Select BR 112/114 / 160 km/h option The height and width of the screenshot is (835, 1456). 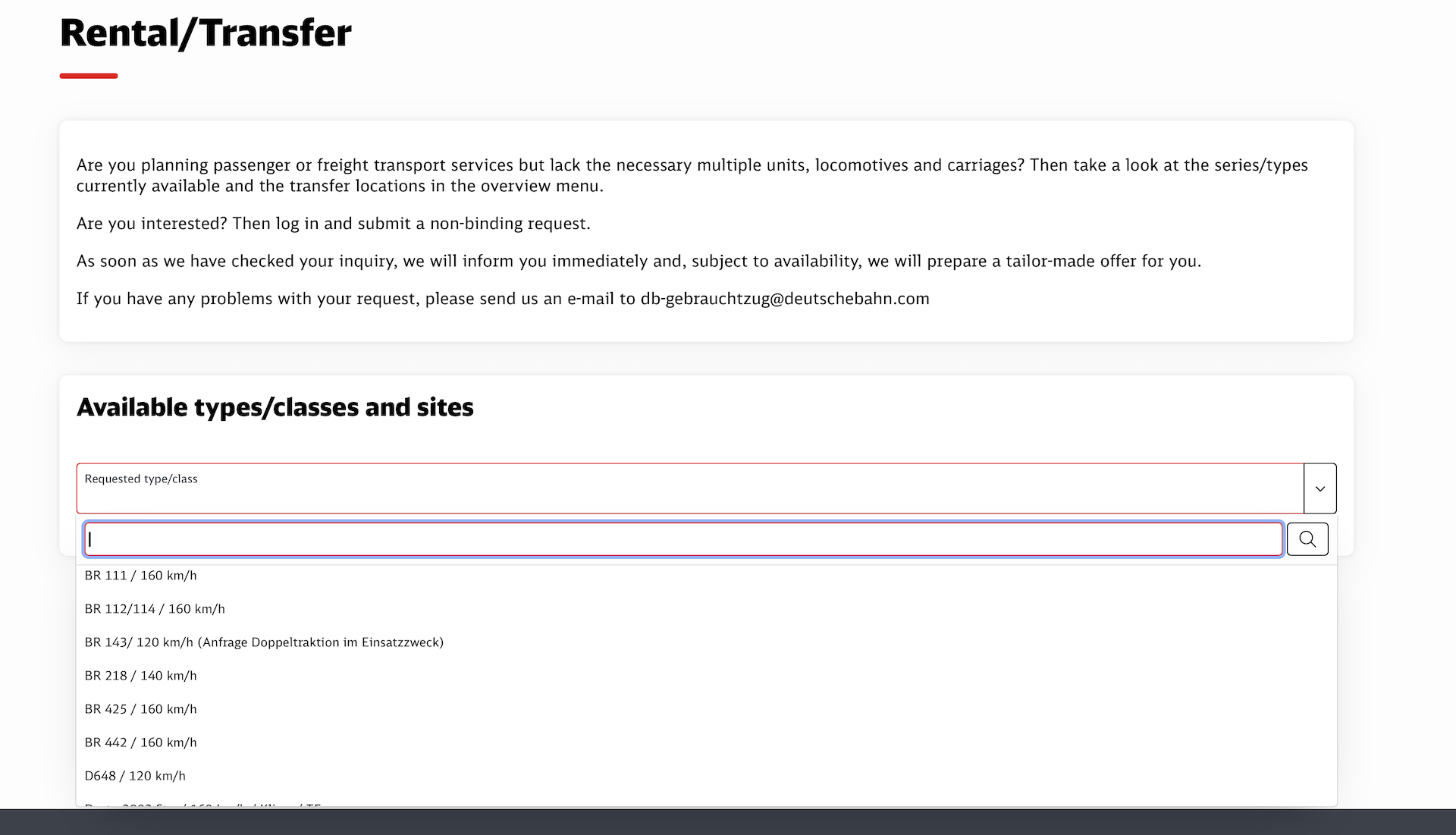[155, 609]
